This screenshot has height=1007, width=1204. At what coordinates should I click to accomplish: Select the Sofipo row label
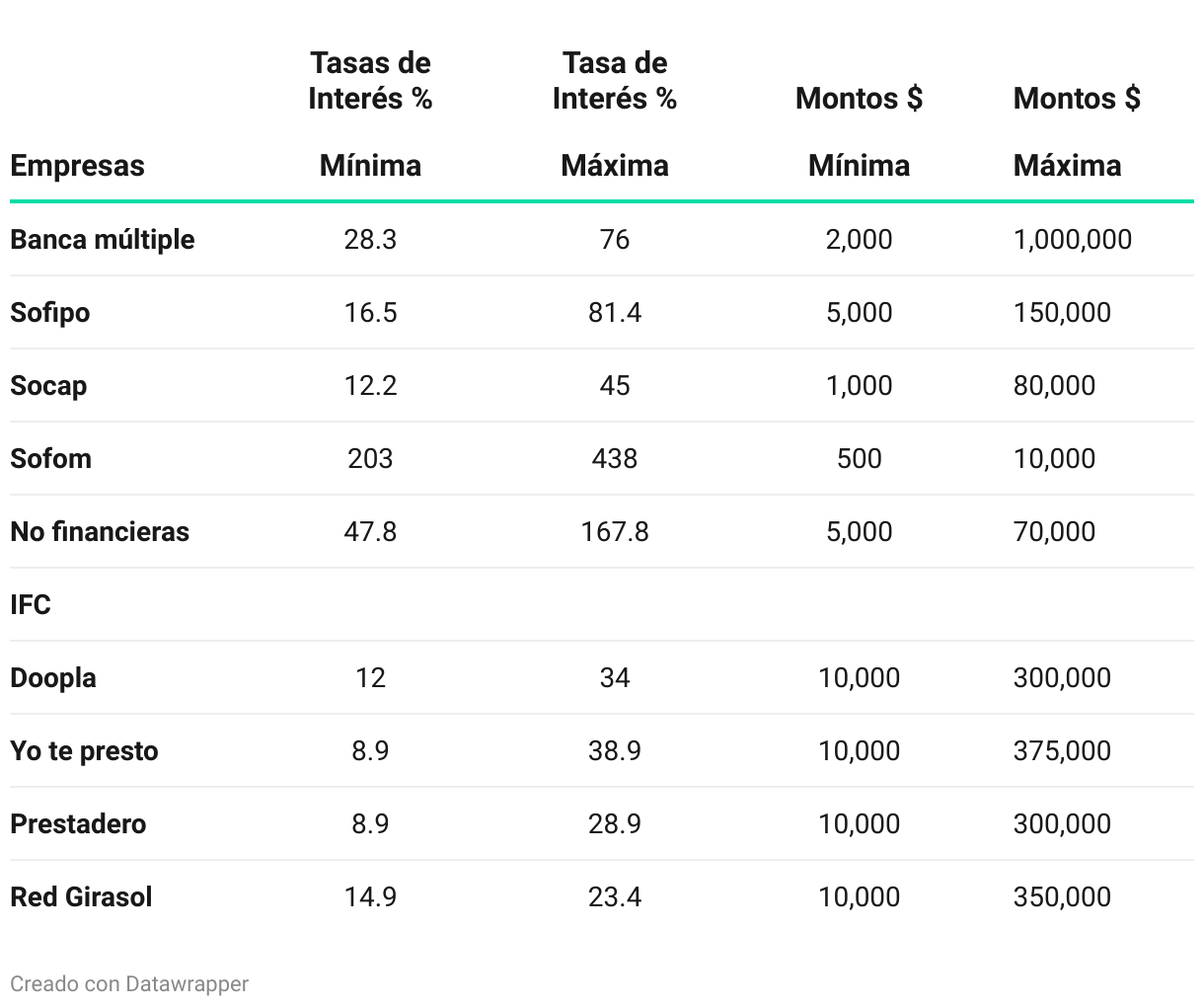[x=50, y=313]
